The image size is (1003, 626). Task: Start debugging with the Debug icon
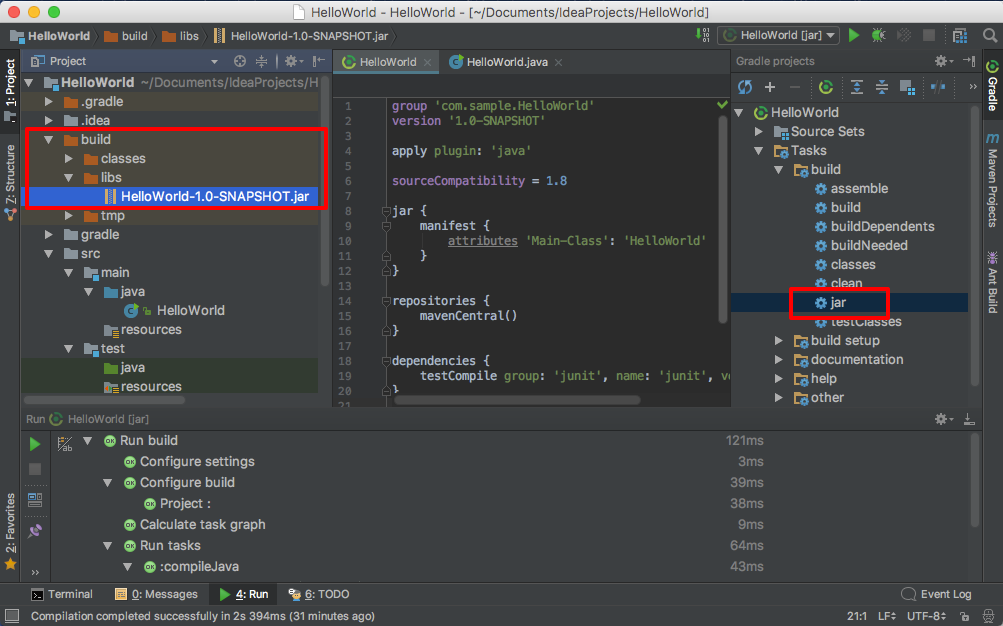point(877,34)
